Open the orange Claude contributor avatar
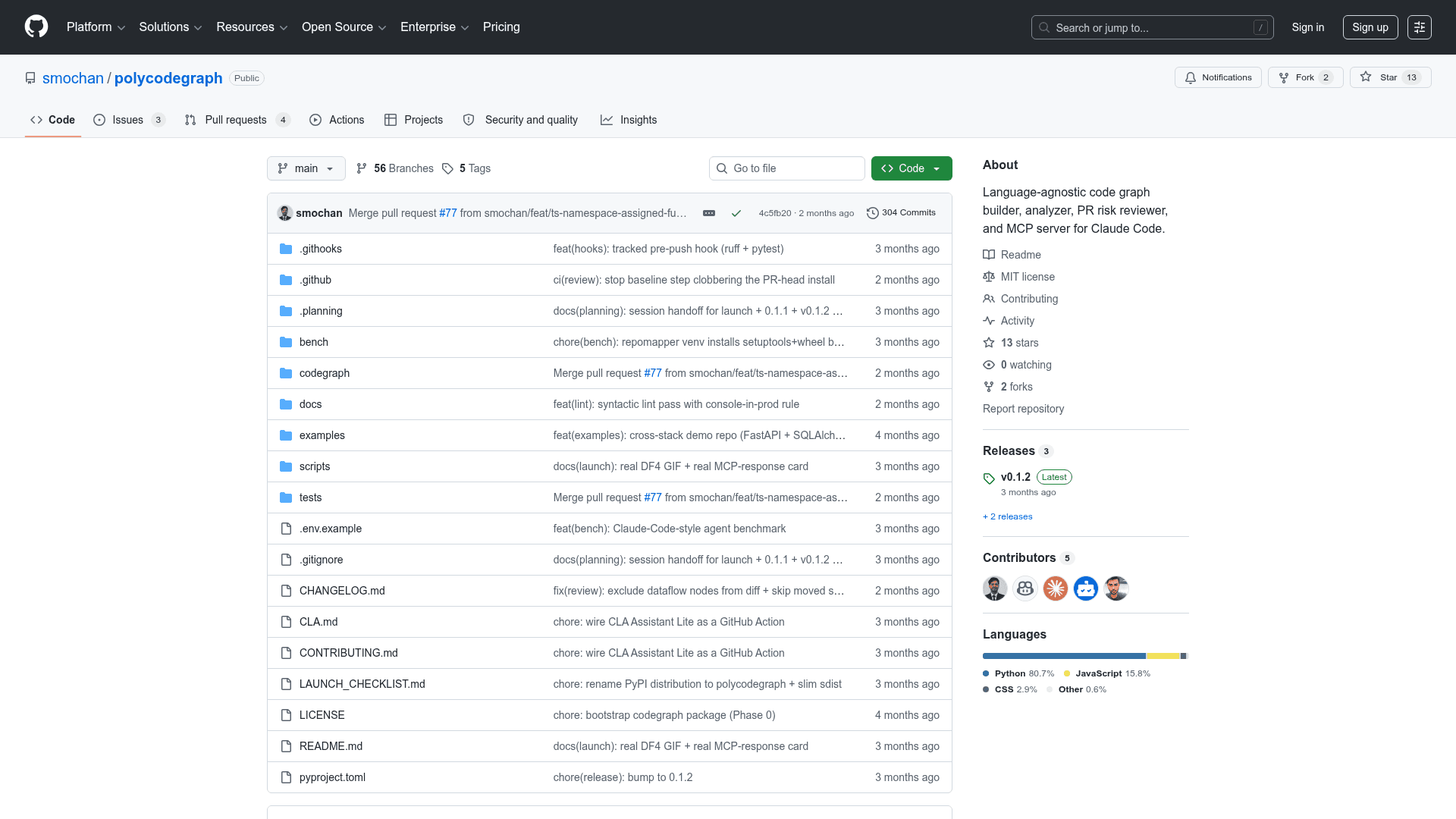The height and width of the screenshot is (819, 1456). point(1056,588)
